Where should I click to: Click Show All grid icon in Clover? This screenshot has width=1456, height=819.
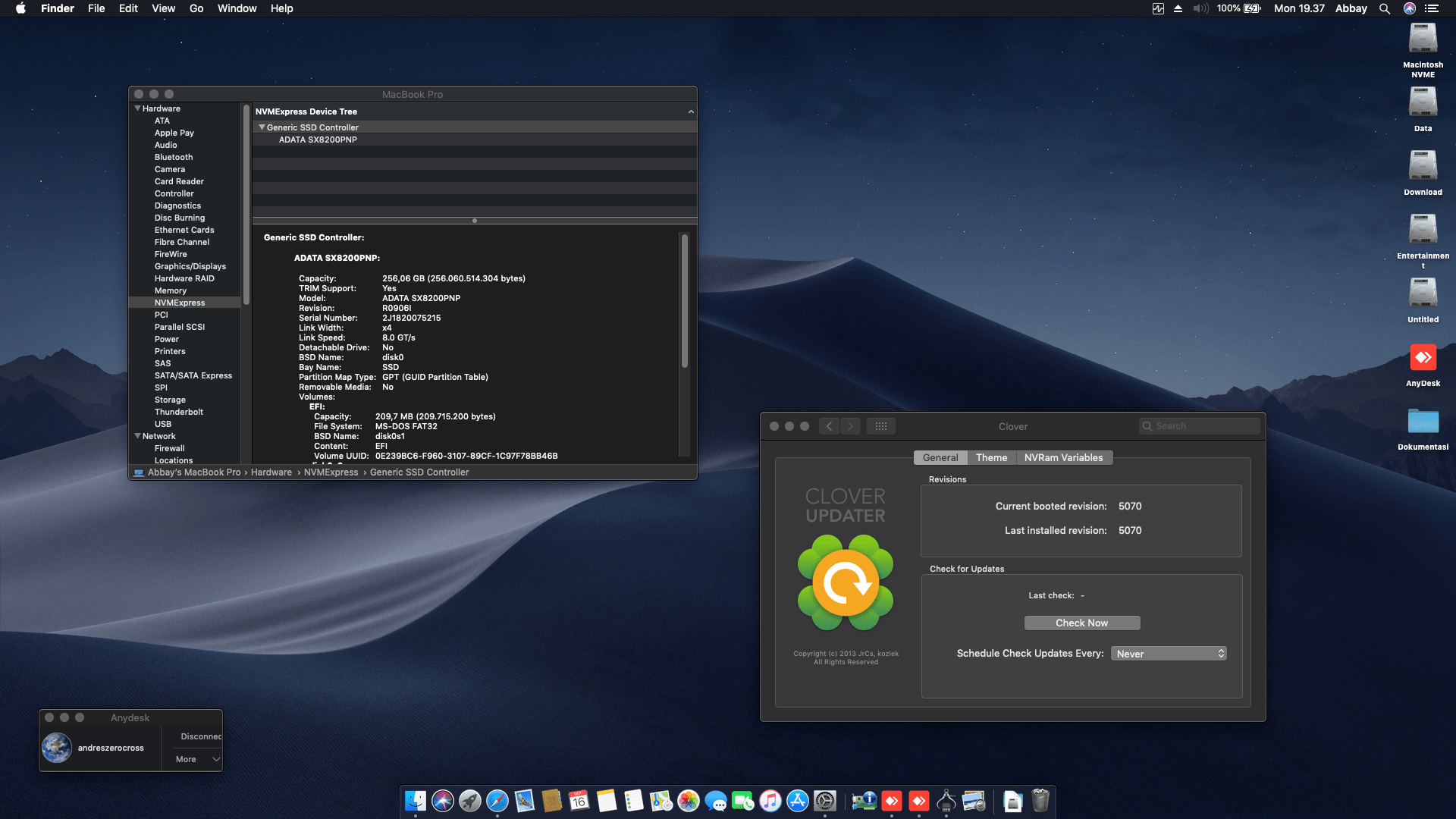[x=880, y=426]
